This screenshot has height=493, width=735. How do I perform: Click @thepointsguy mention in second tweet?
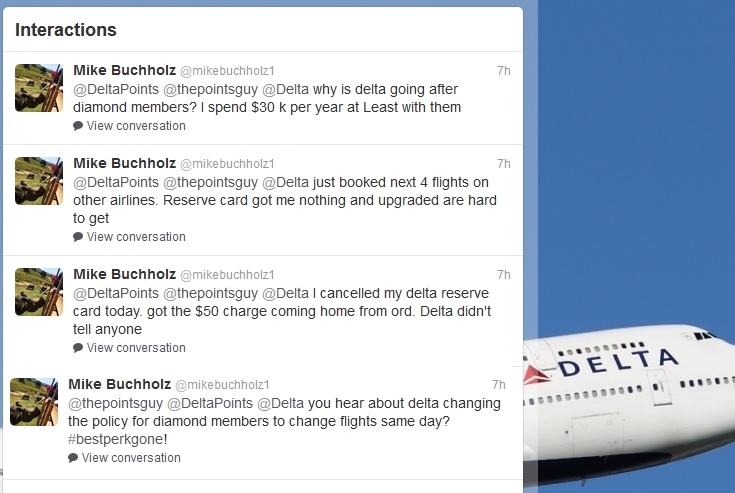[x=210, y=182]
